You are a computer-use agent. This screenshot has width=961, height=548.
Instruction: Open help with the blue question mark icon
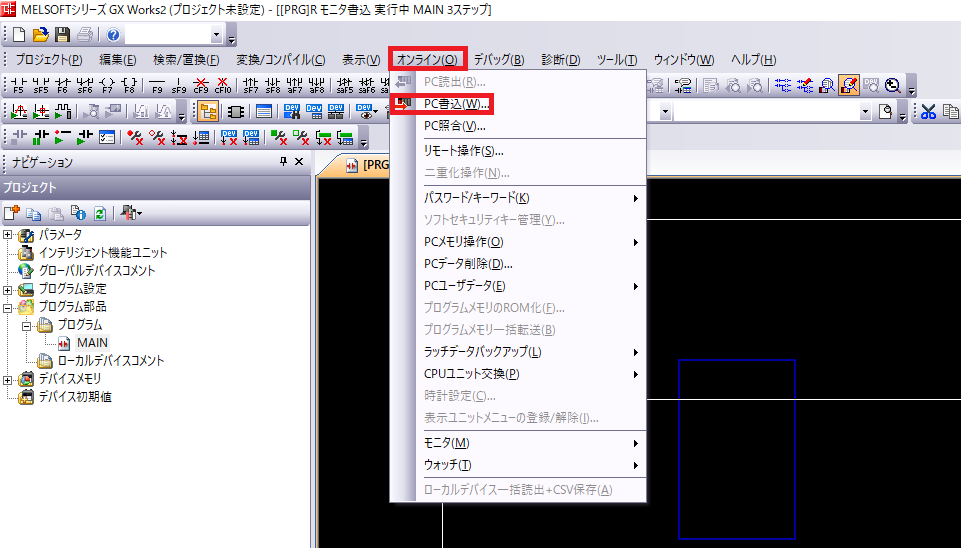(x=113, y=34)
